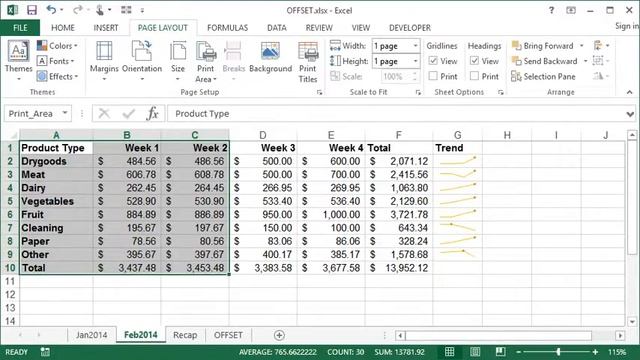Viewport: 640px width, 360px height.
Task: Click the Insert Function fx icon
Action: (153, 113)
